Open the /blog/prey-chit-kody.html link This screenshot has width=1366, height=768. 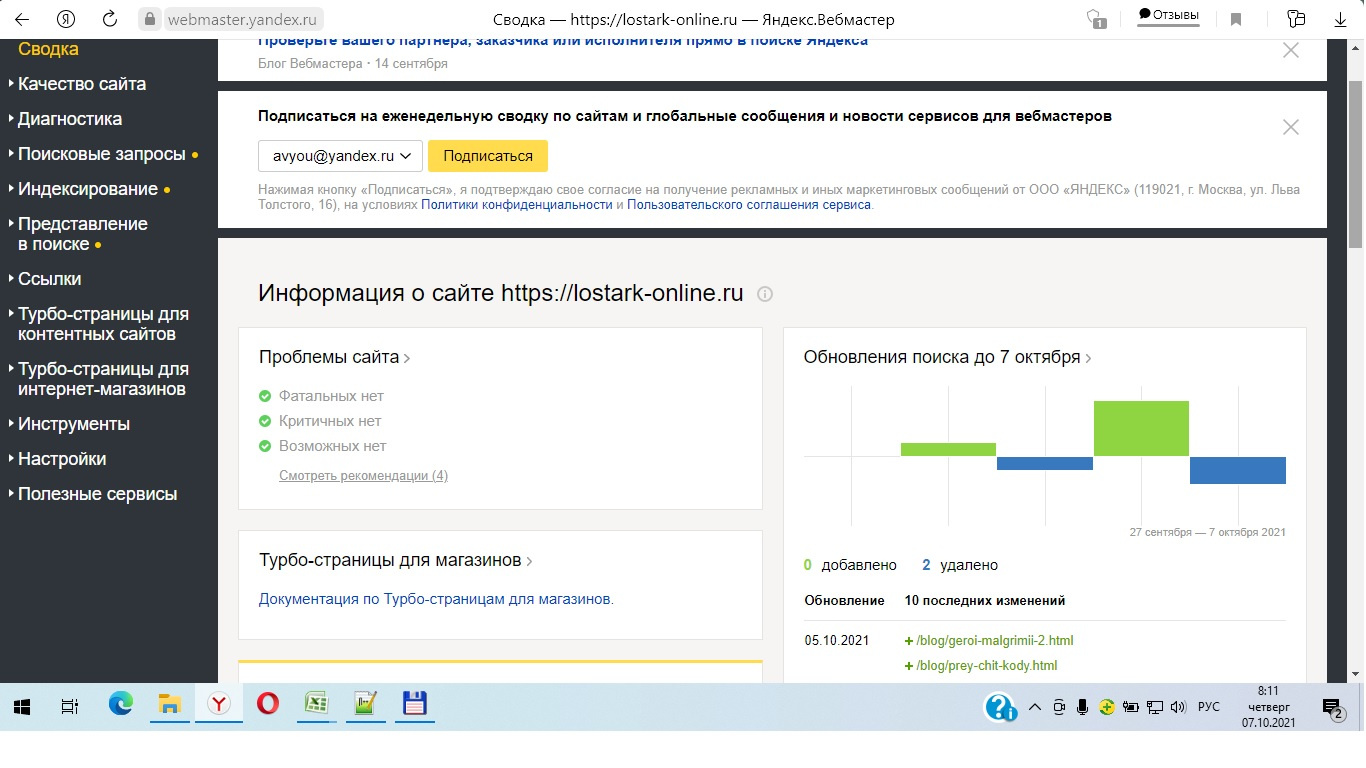coord(986,666)
